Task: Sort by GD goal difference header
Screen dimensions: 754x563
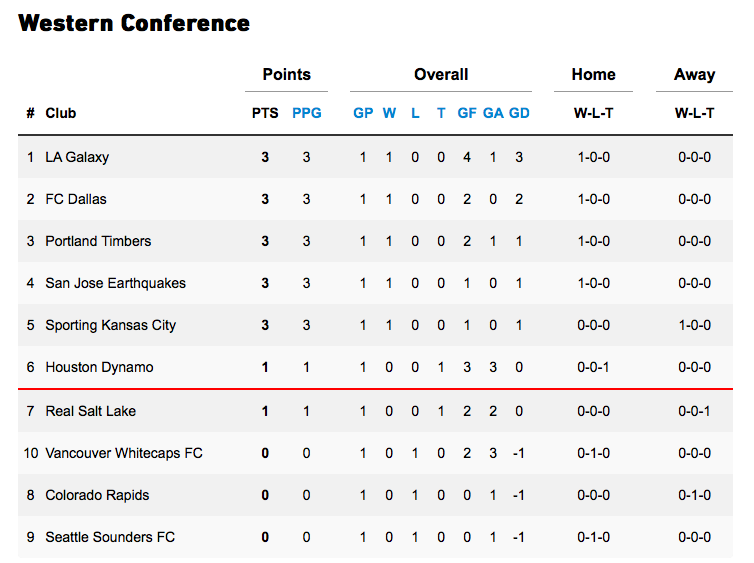Action: pos(519,113)
